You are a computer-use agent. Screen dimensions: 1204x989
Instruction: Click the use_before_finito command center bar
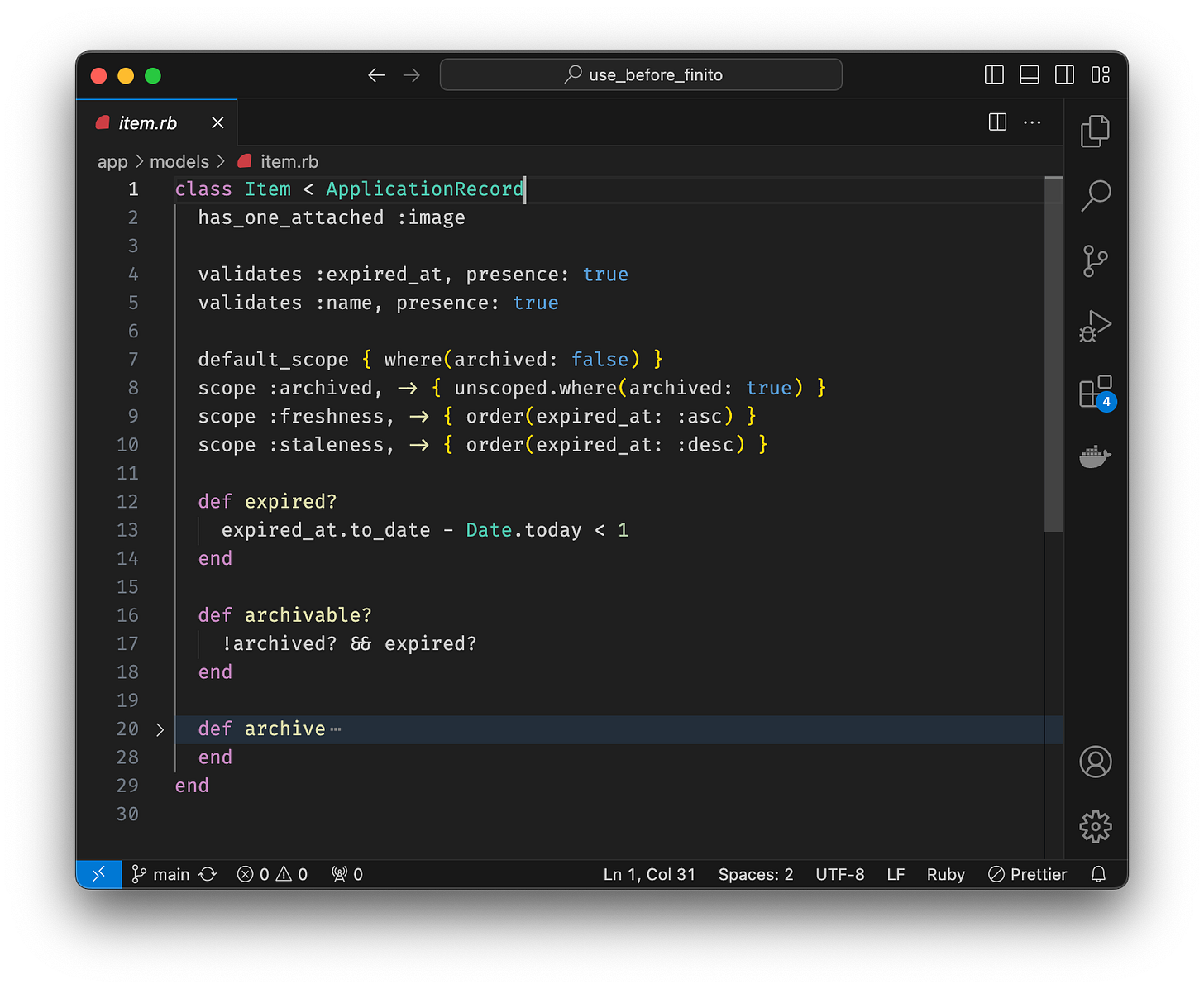pos(641,74)
